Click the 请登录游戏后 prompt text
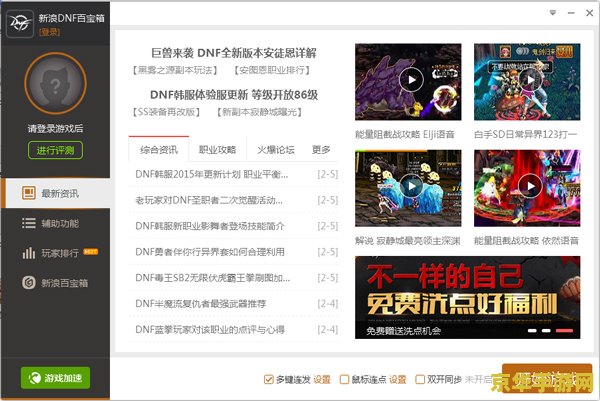 click(x=55, y=128)
